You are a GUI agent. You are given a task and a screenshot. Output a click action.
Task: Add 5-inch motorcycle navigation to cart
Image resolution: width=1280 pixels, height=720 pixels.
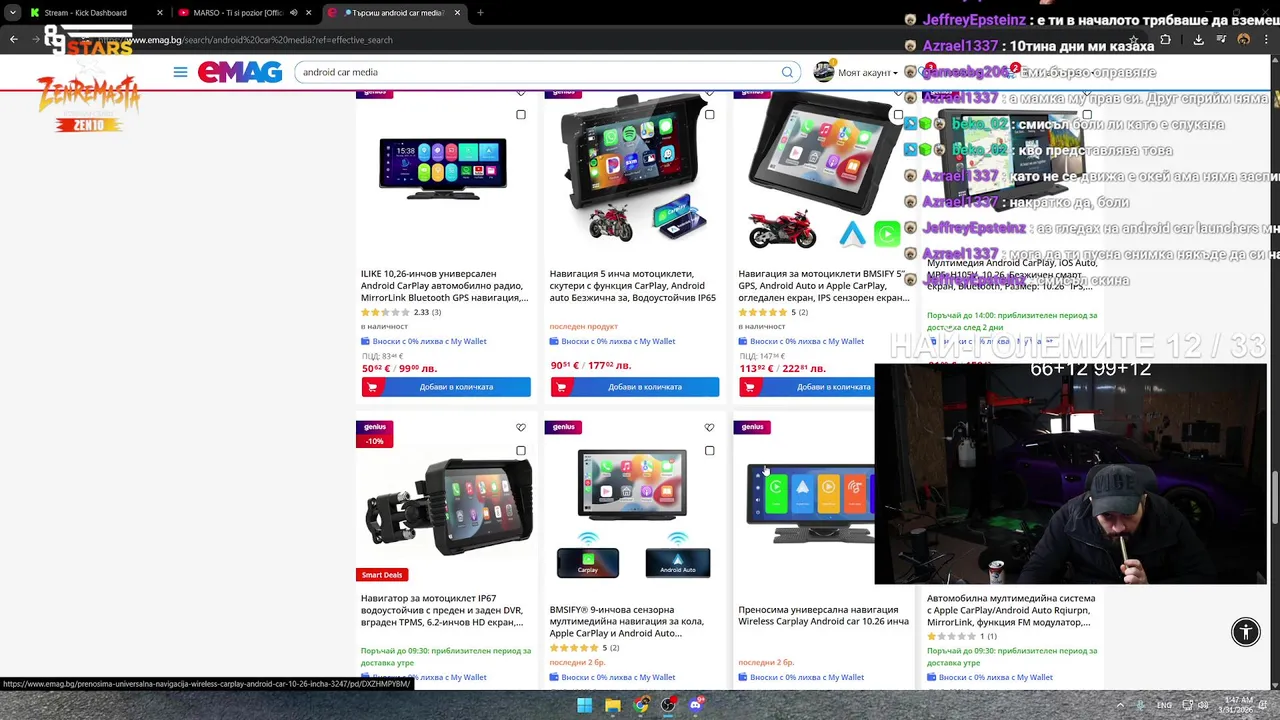635,387
